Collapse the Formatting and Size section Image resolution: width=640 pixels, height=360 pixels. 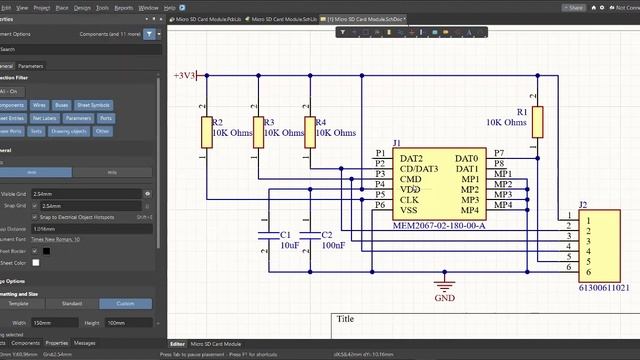pos(19,294)
